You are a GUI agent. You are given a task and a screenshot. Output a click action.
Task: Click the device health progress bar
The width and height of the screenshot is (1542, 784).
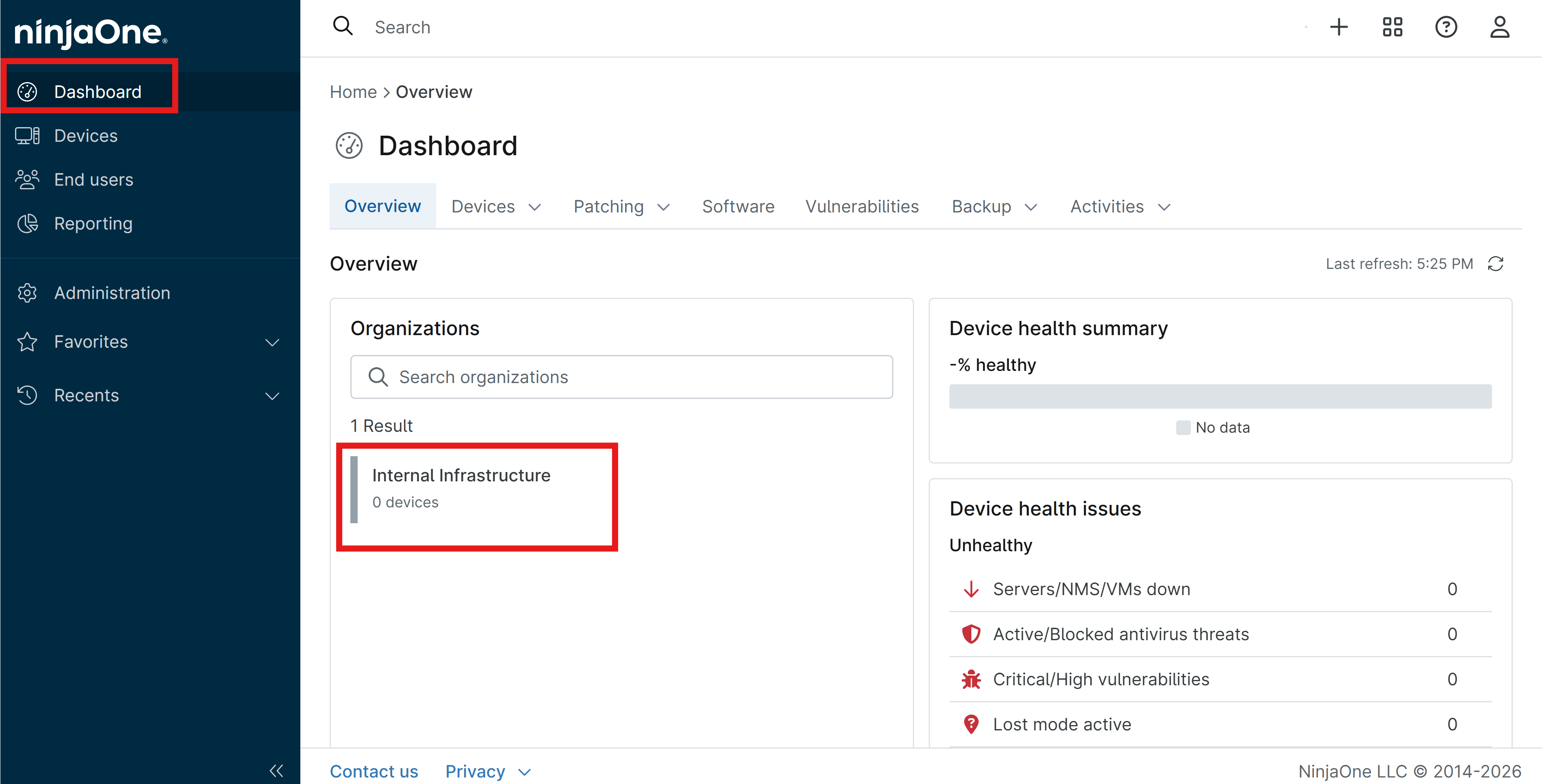click(1220, 396)
